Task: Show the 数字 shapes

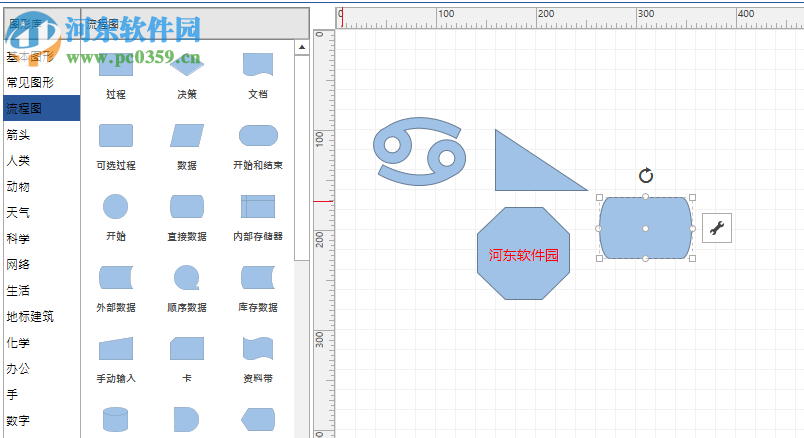Action: point(42,421)
